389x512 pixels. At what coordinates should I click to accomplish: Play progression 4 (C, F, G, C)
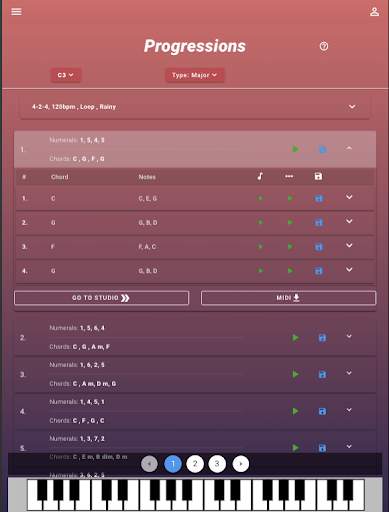coord(295,411)
